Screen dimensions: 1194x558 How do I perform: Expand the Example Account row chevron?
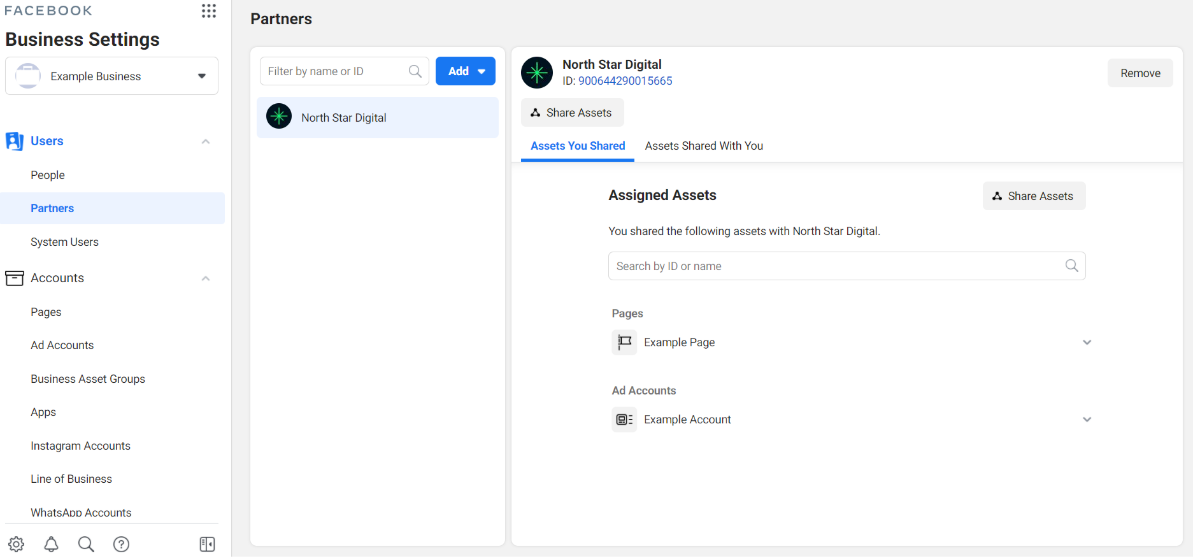(1087, 419)
